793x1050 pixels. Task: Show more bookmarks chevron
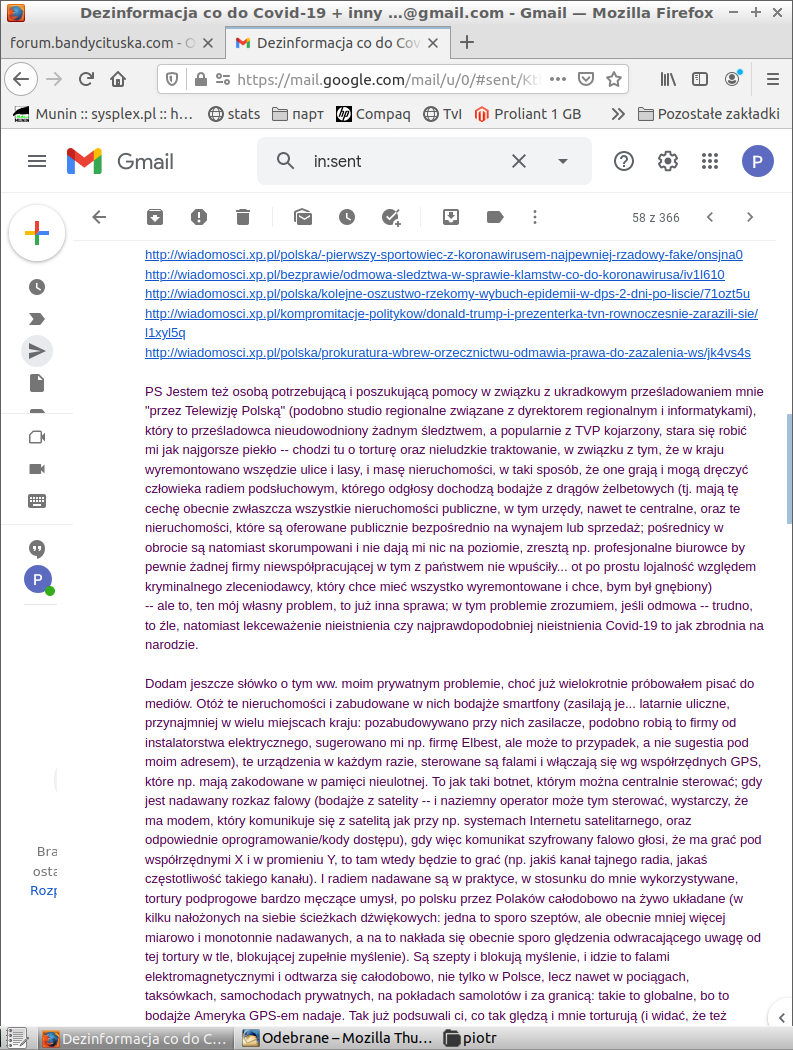click(x=618, y=114)
